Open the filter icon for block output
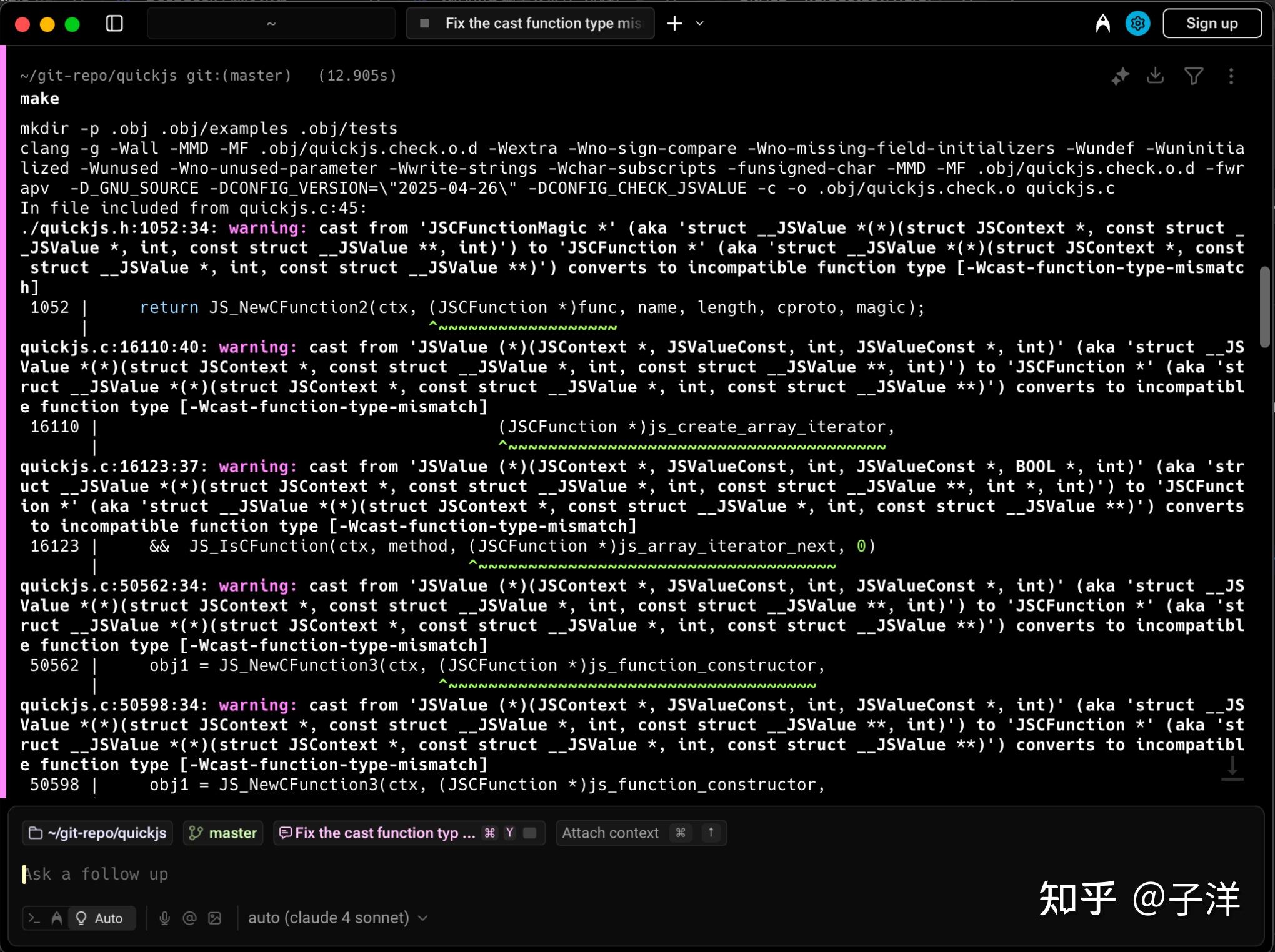1275x952 pixels. (1194, 76)
